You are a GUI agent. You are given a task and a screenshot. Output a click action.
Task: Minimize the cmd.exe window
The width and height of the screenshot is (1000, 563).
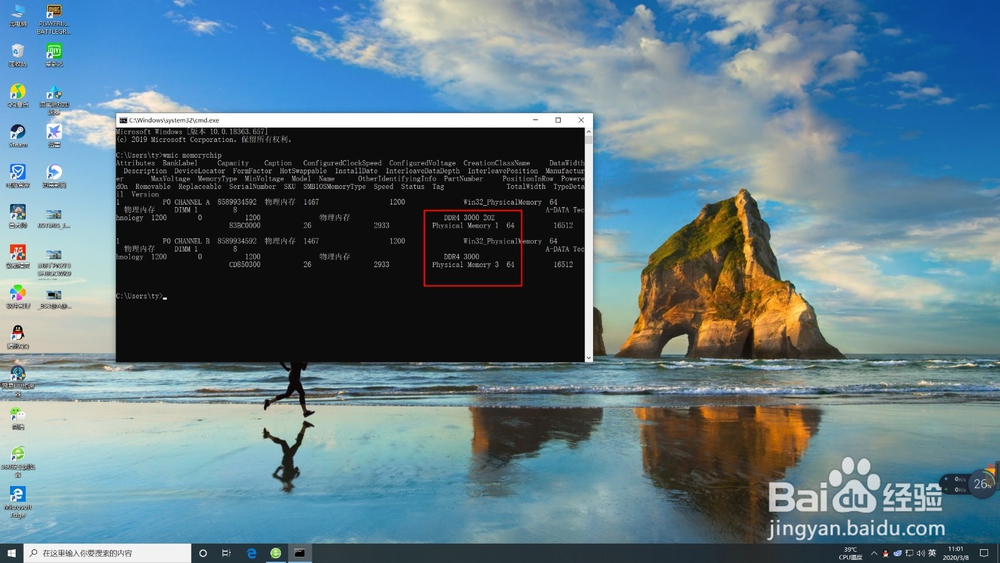pyautogui.click(x=536, y=120)
